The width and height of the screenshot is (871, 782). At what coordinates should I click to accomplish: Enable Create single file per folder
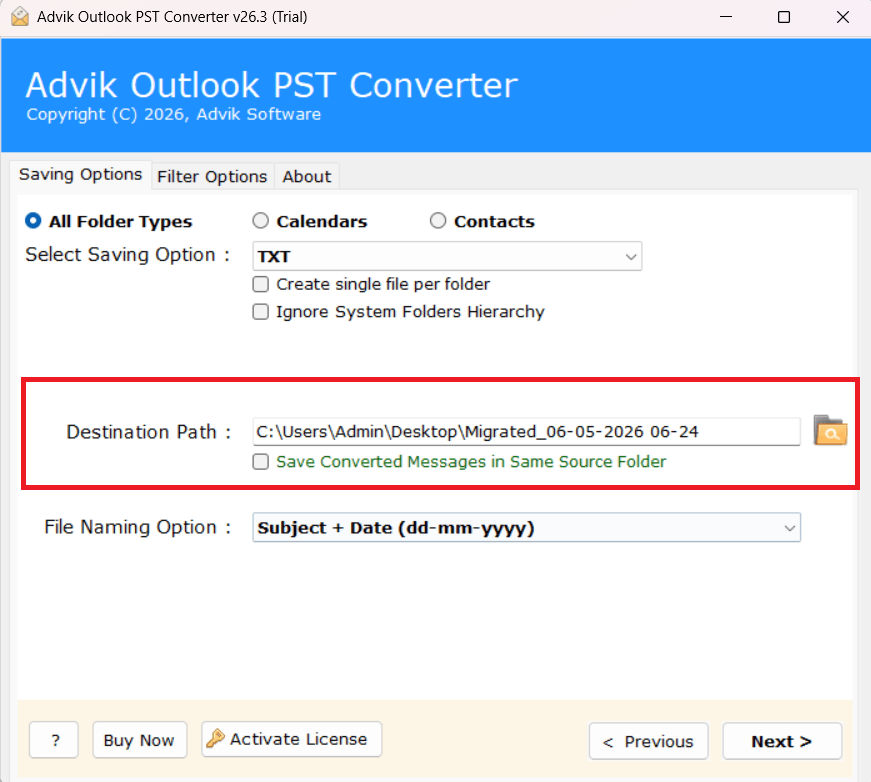[261, 284]
